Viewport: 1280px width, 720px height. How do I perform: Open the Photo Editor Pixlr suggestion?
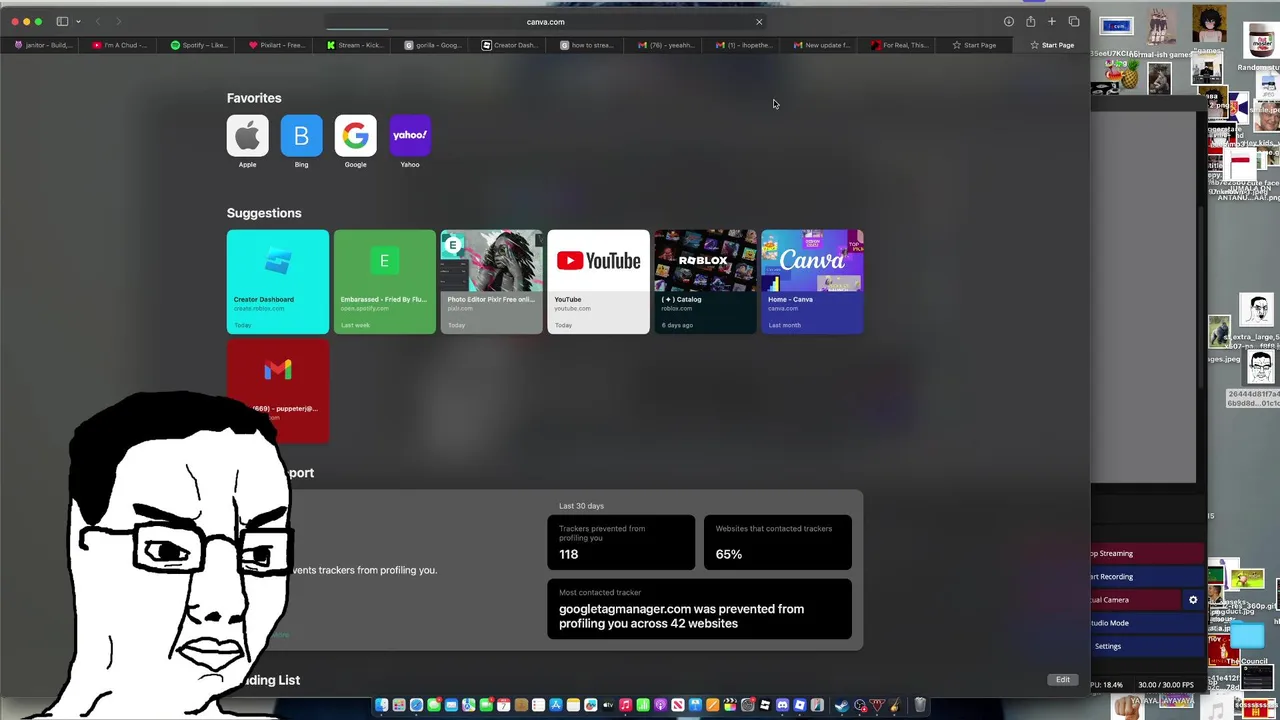[491, 282]
